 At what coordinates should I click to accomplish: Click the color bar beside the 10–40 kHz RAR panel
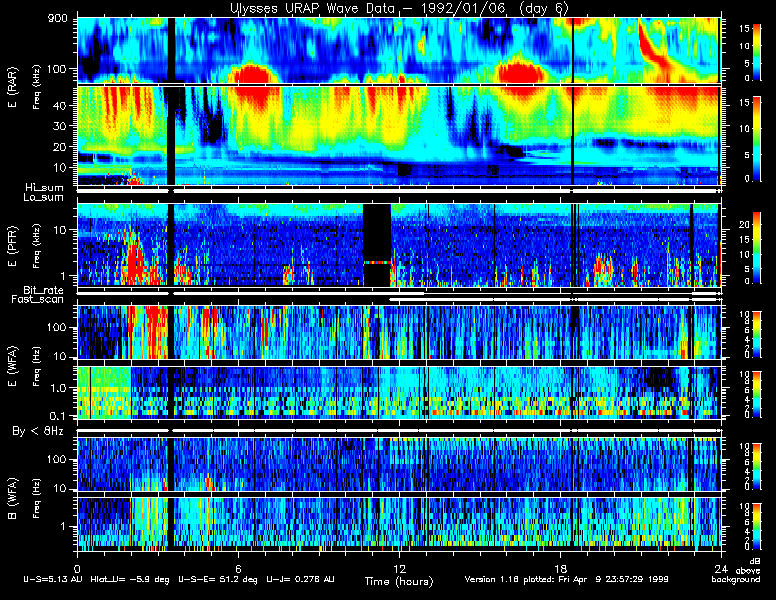tap(757, 139)
